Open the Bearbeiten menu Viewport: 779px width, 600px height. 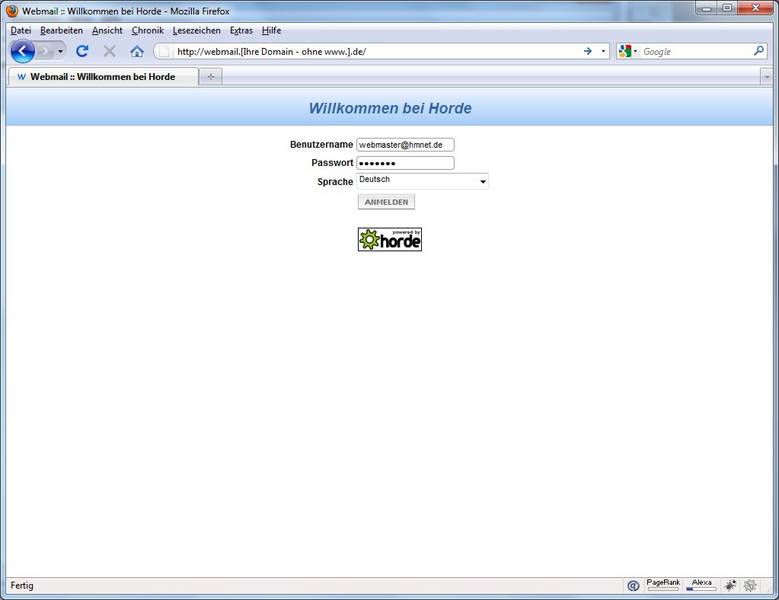tap(62, 30)
